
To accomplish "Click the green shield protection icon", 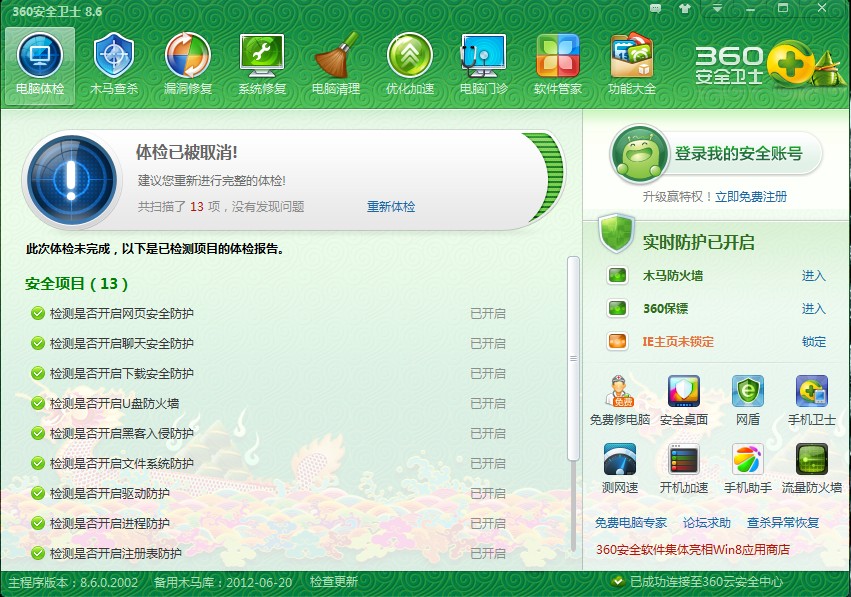I will click(x=616, y=233).
